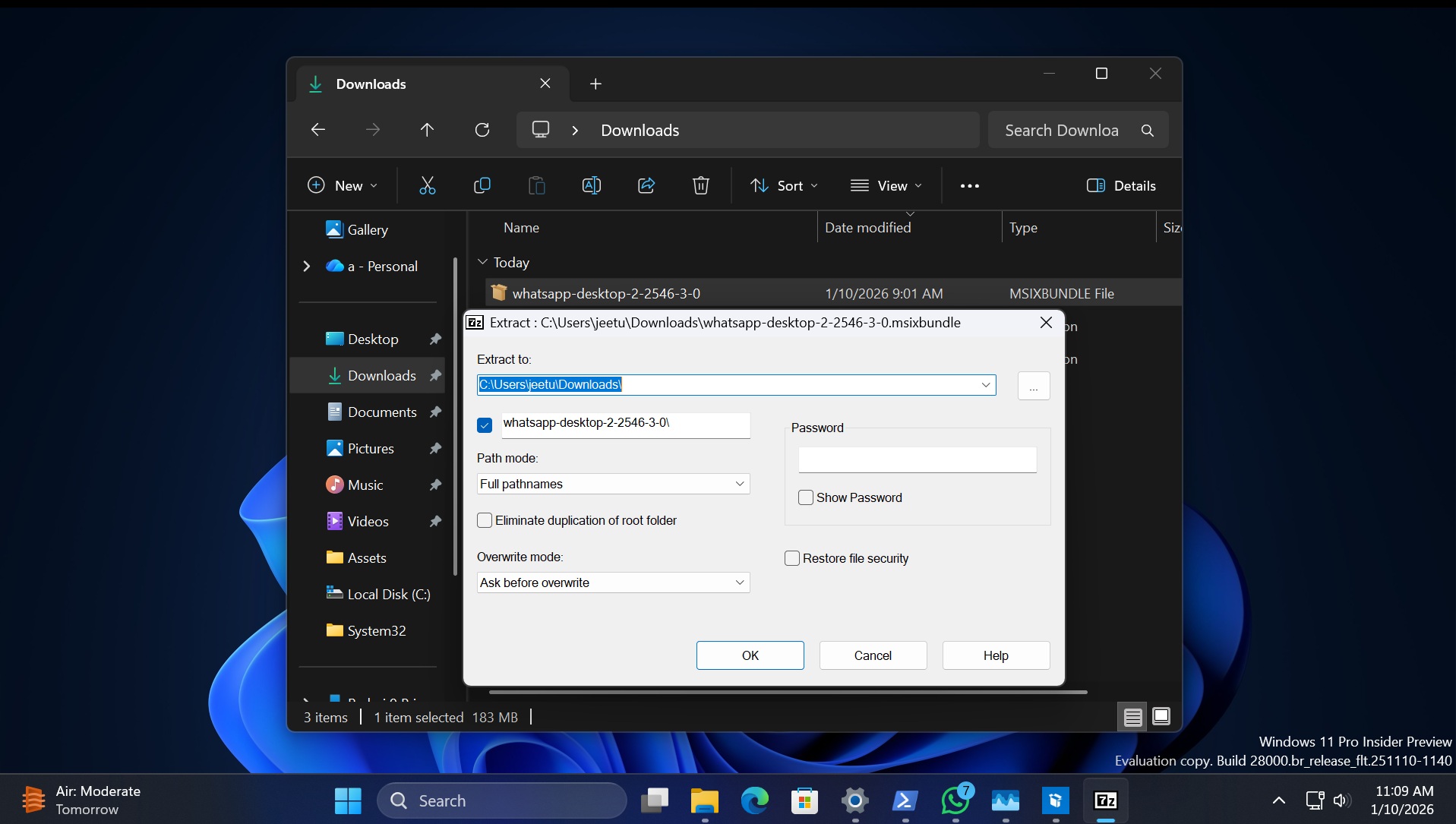
Task: Click the Copy icon in toolbar
Action: coord(482,185)
